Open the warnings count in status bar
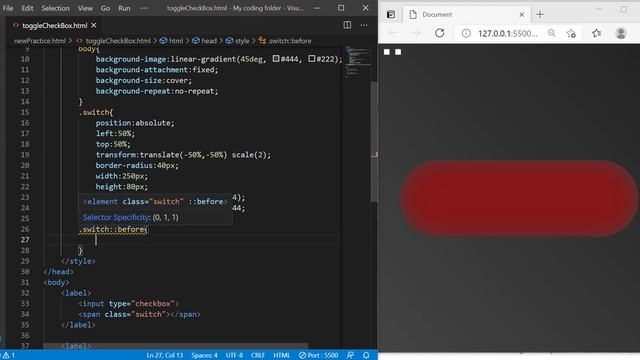This screenshot has height=360, width=640. pyautogui.click(x=9, y=356)
